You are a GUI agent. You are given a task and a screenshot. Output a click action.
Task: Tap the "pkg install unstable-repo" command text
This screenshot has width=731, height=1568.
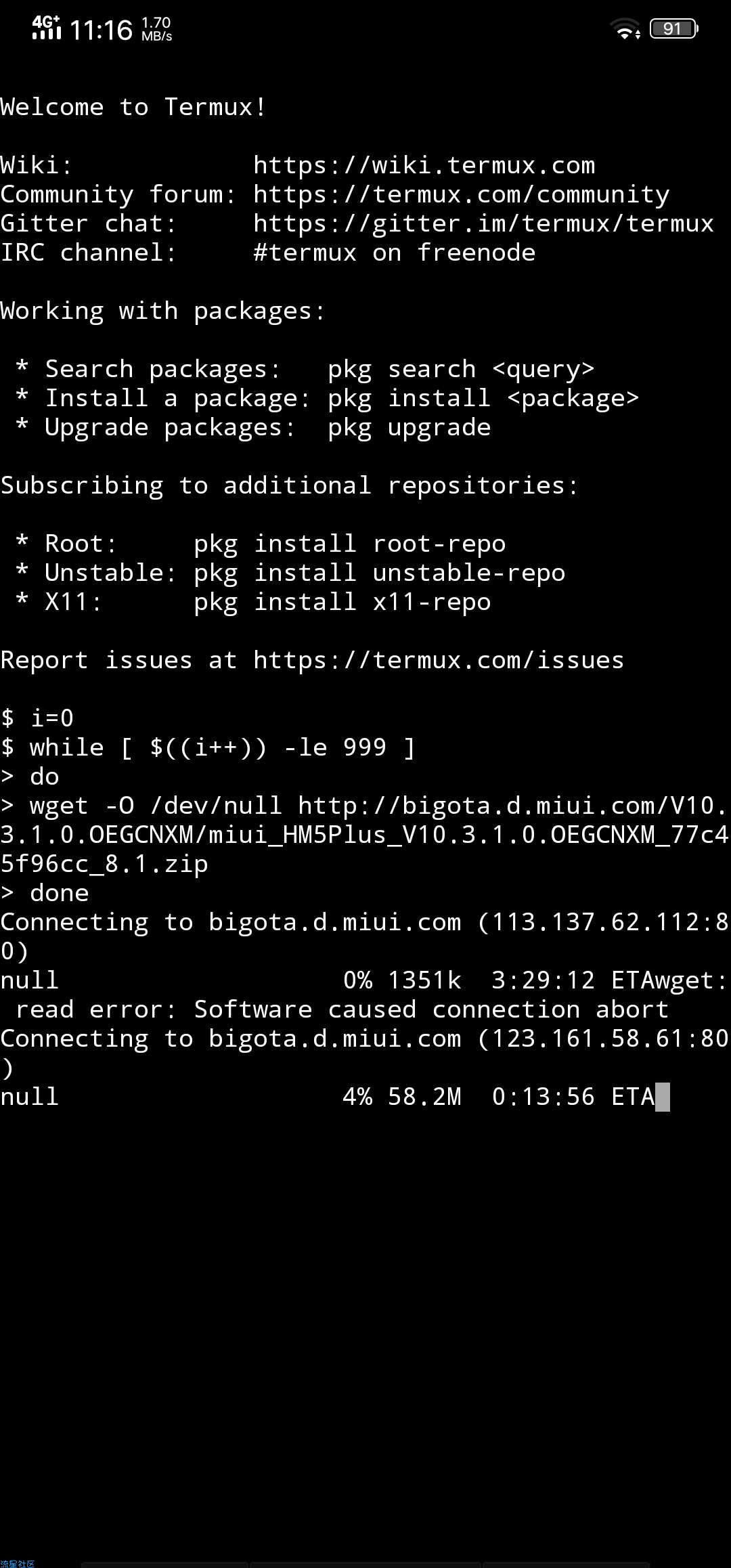point(380,573)
